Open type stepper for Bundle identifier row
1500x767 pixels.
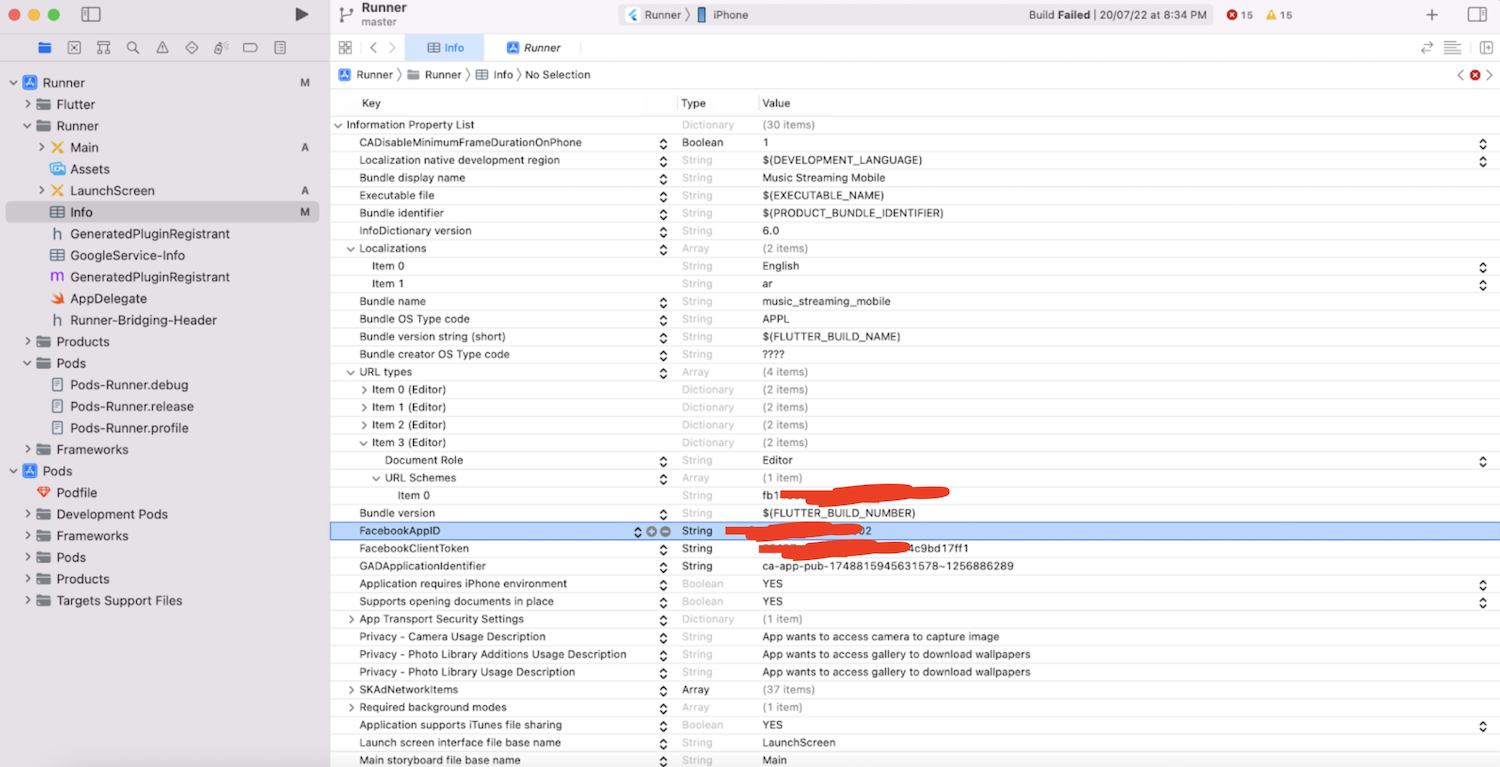(x=663, y=213)
